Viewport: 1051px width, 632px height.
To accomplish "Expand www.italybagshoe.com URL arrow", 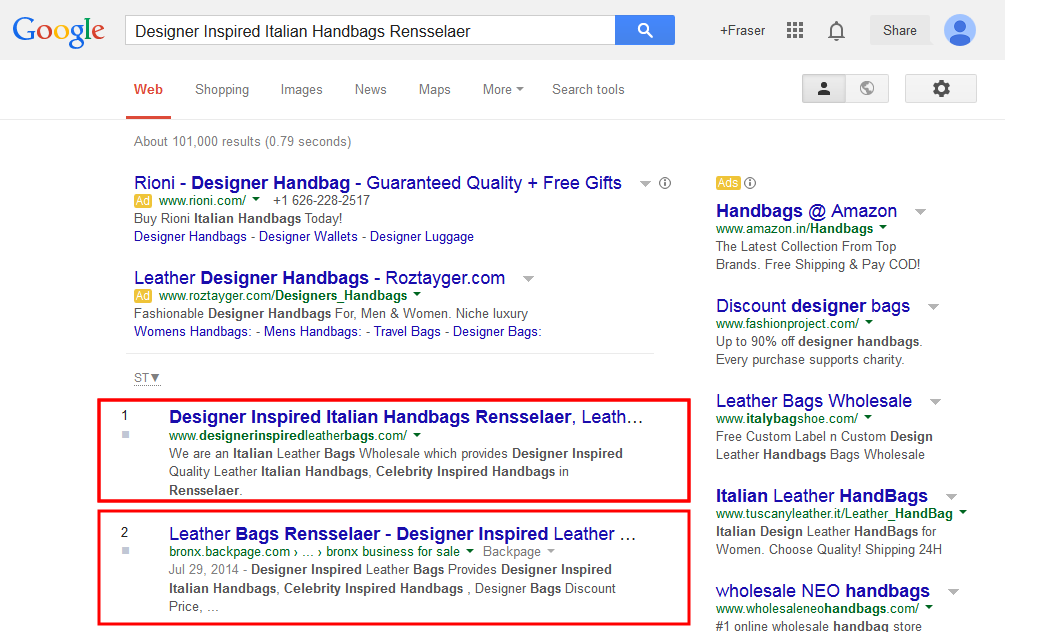I will pyautogui.click(x=868, y=418).
